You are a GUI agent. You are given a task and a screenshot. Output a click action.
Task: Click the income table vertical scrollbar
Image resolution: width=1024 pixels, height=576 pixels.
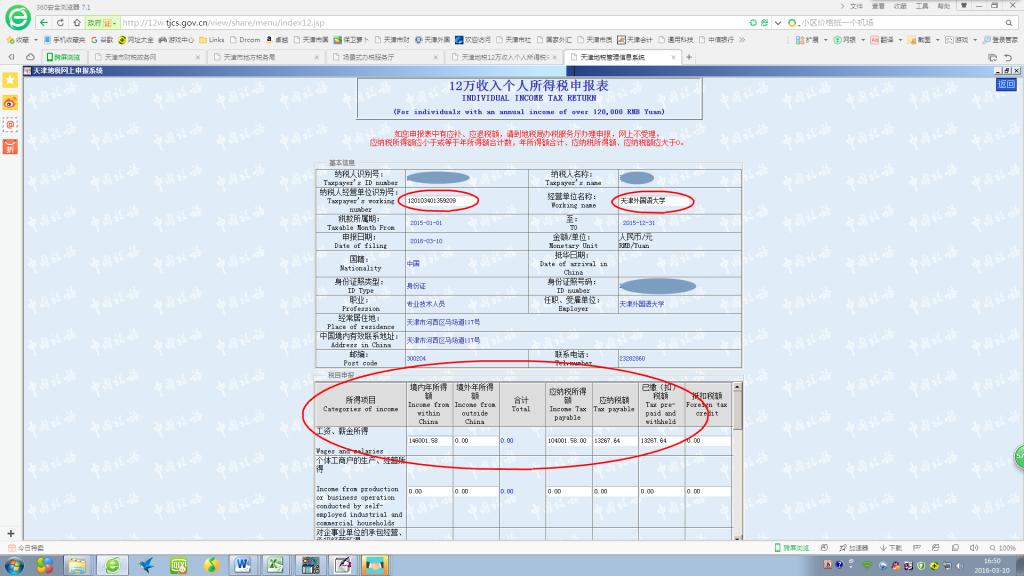pos(737,460)
